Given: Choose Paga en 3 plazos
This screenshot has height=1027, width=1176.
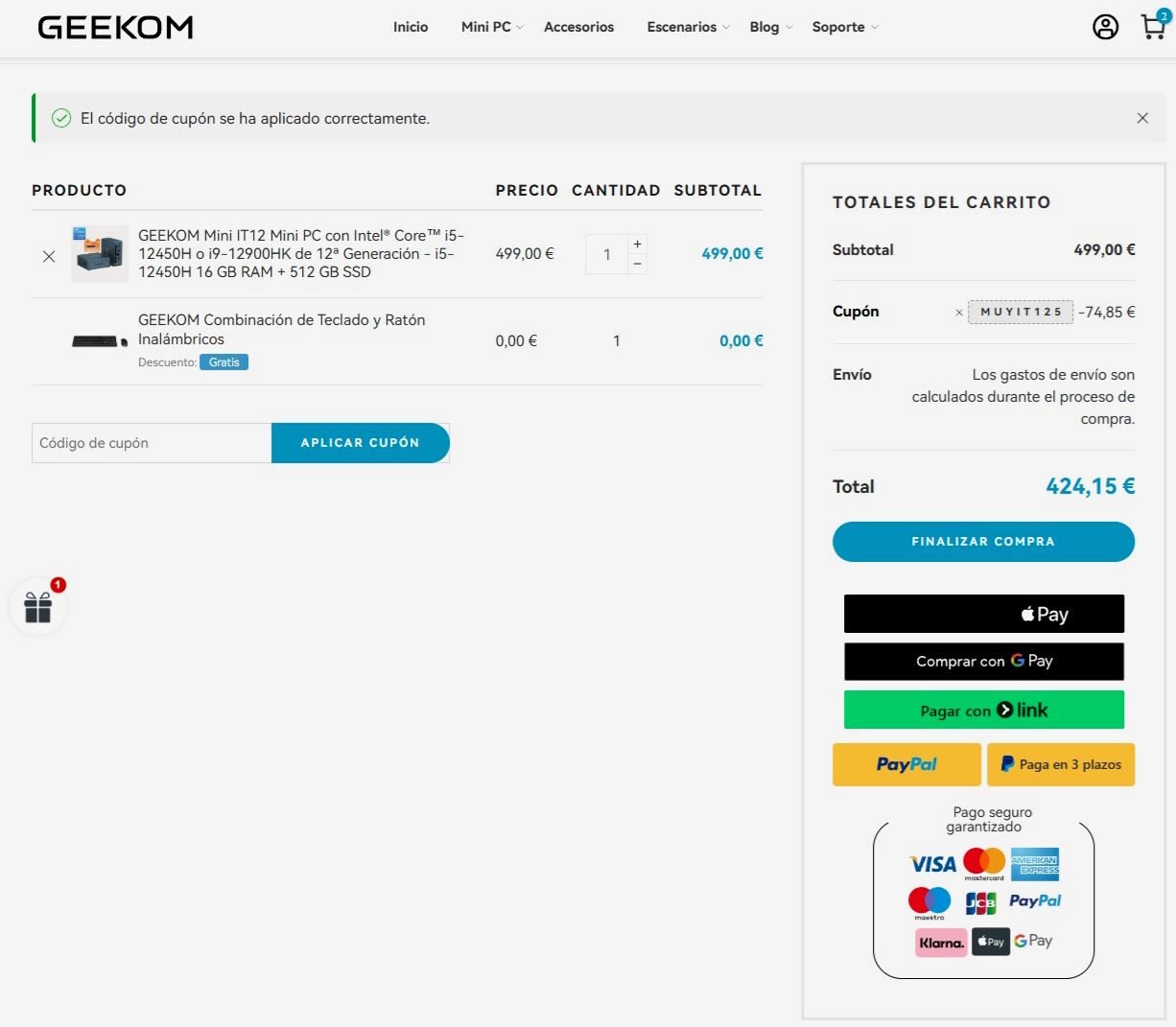Looking at the screenshot, I should coord(1061,764).
